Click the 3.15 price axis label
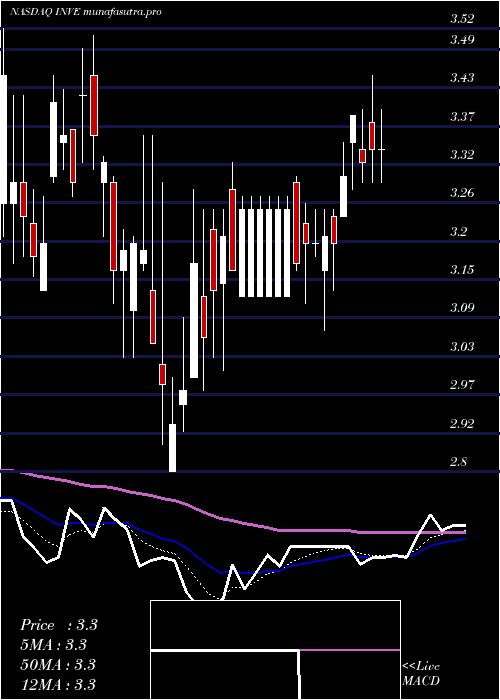This screenshot has width=500, height=700. (462, 270)
